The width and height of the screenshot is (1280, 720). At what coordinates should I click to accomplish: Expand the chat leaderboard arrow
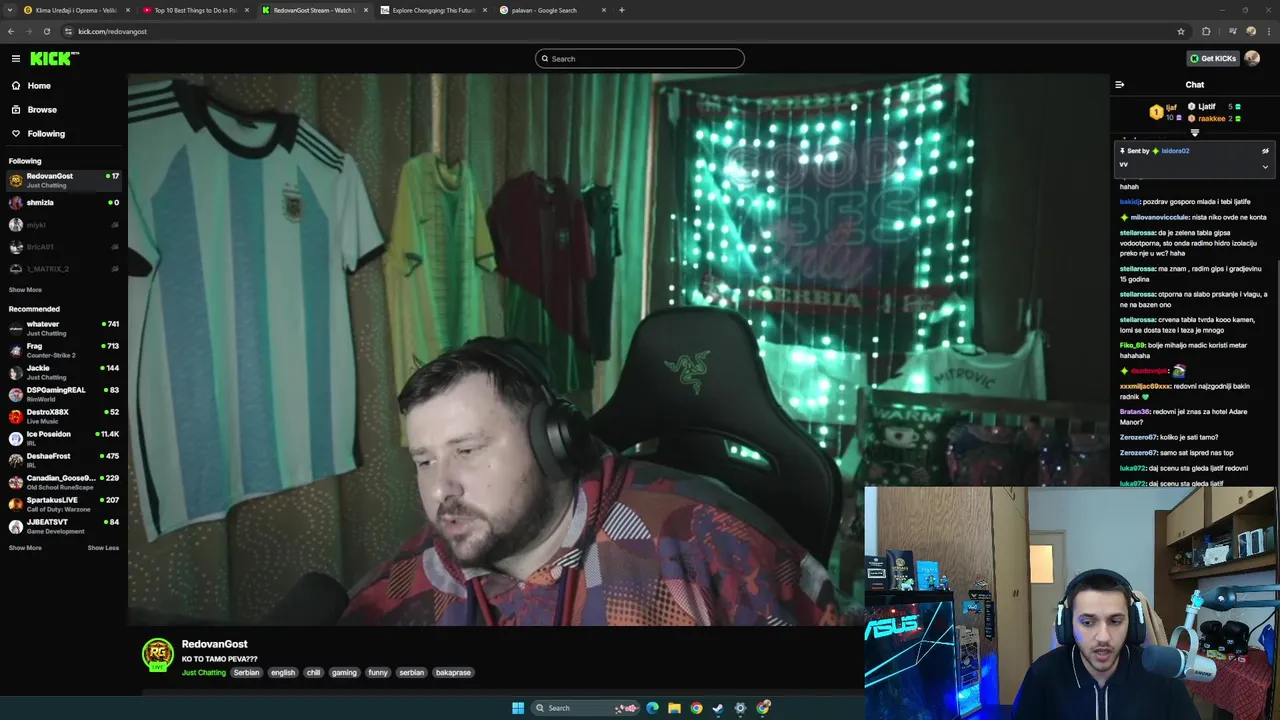1195,132
